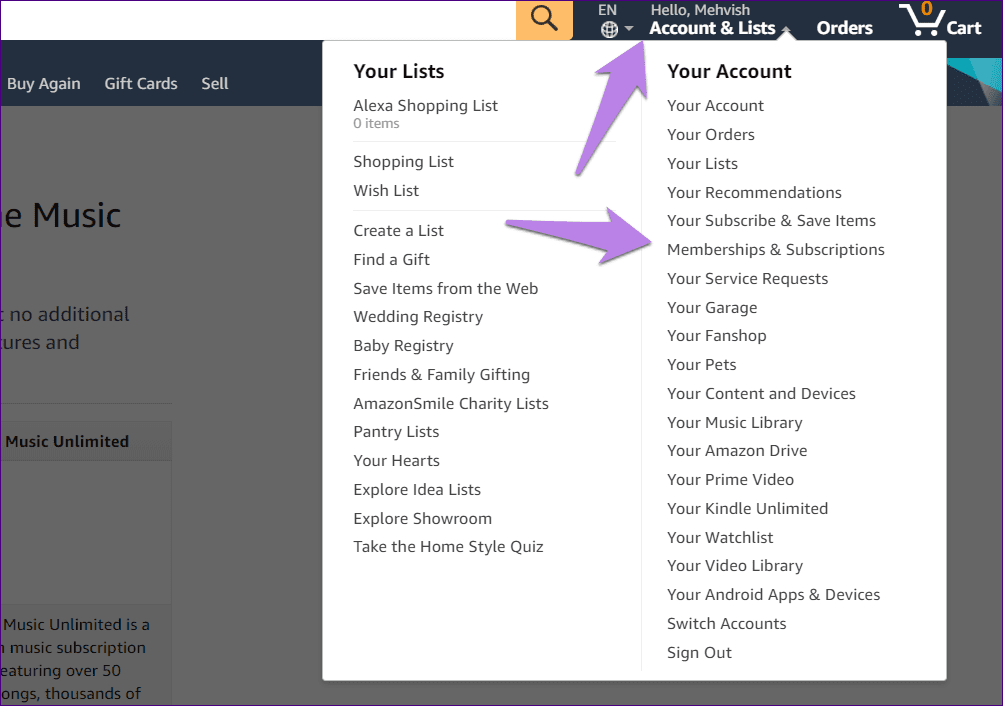Open the language globe selector
Screen dimensions: 1003x706
616,29
